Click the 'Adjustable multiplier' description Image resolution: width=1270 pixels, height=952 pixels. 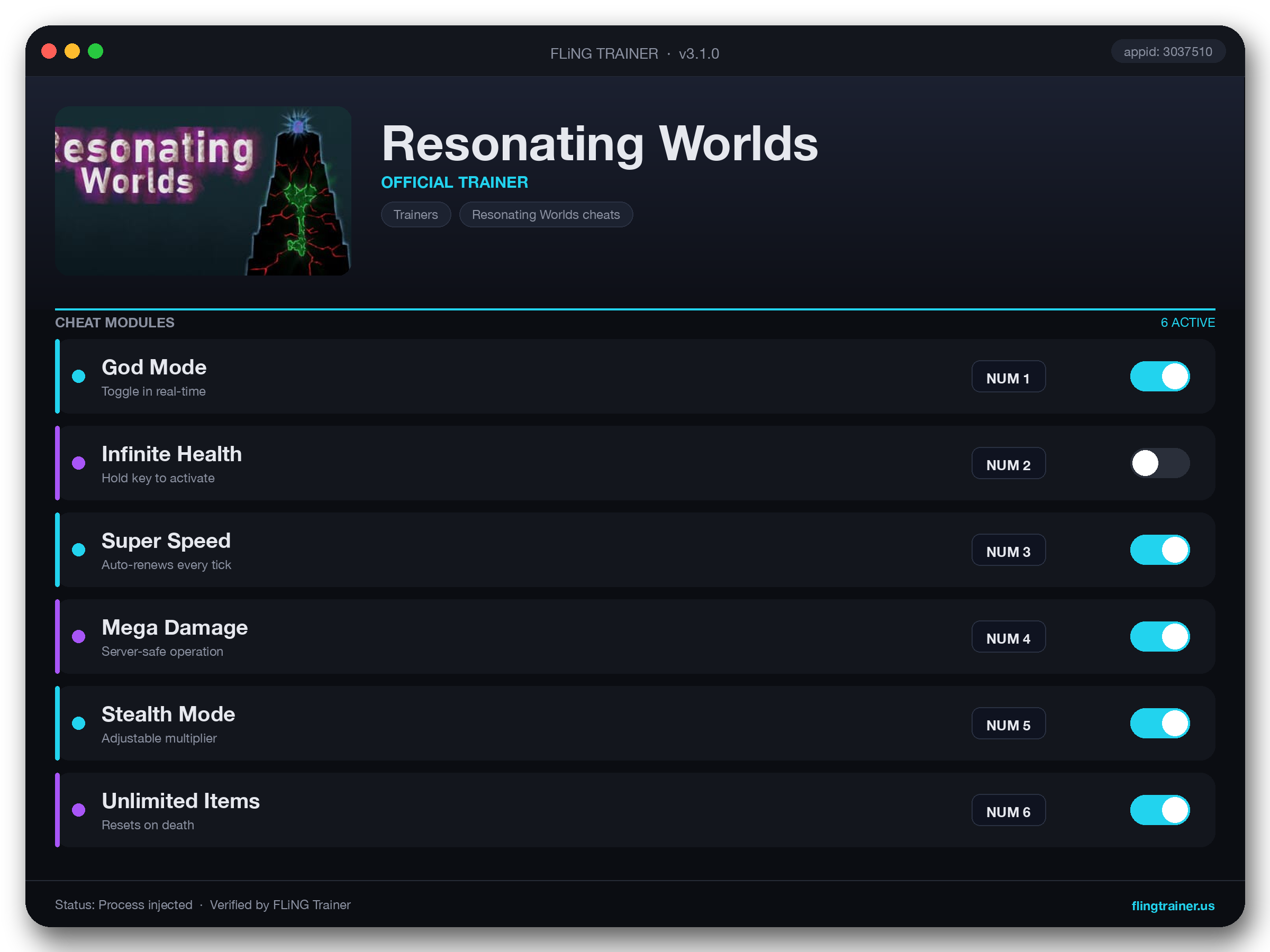point(159,738)
